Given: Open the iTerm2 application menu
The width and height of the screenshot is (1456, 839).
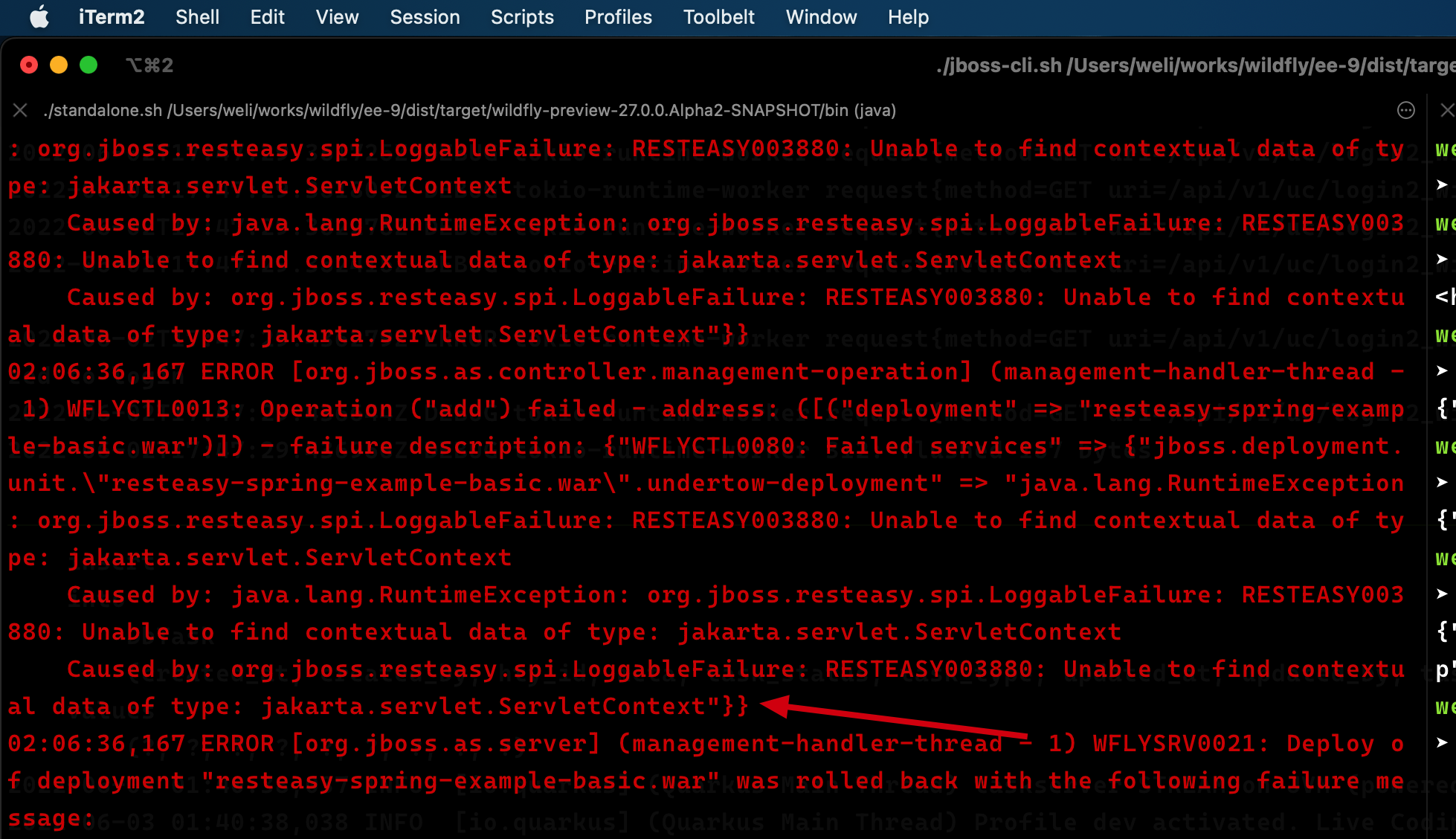Looking at the screenshot, I should click(x=112, y=16).
